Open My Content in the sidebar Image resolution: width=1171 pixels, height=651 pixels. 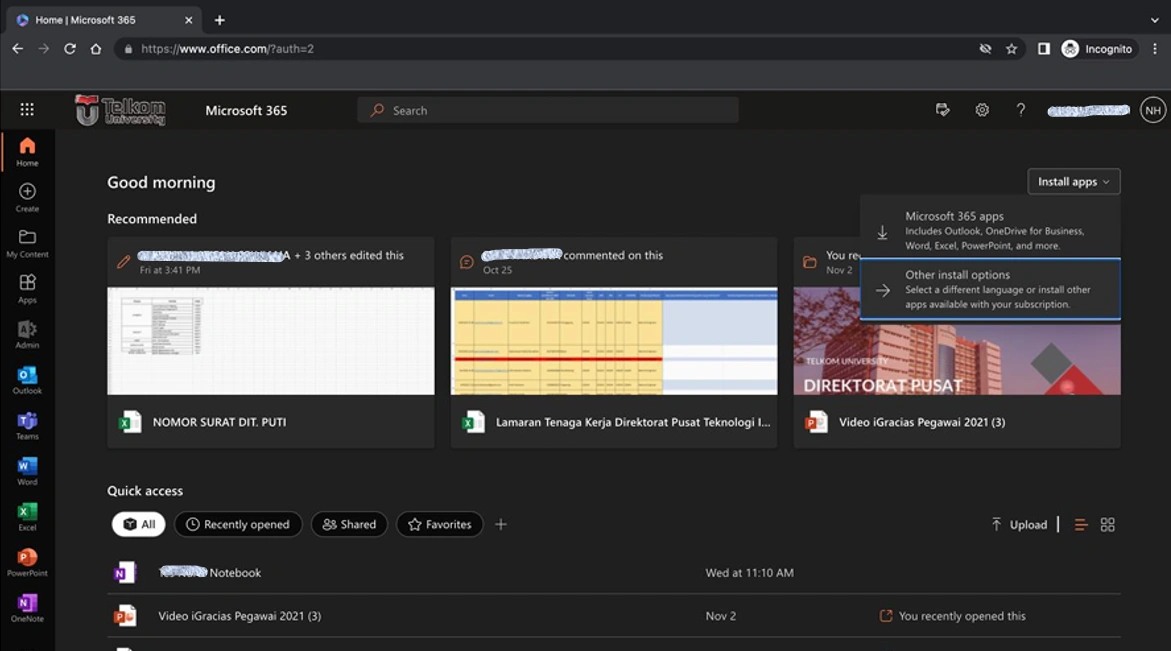pos(27,243)
